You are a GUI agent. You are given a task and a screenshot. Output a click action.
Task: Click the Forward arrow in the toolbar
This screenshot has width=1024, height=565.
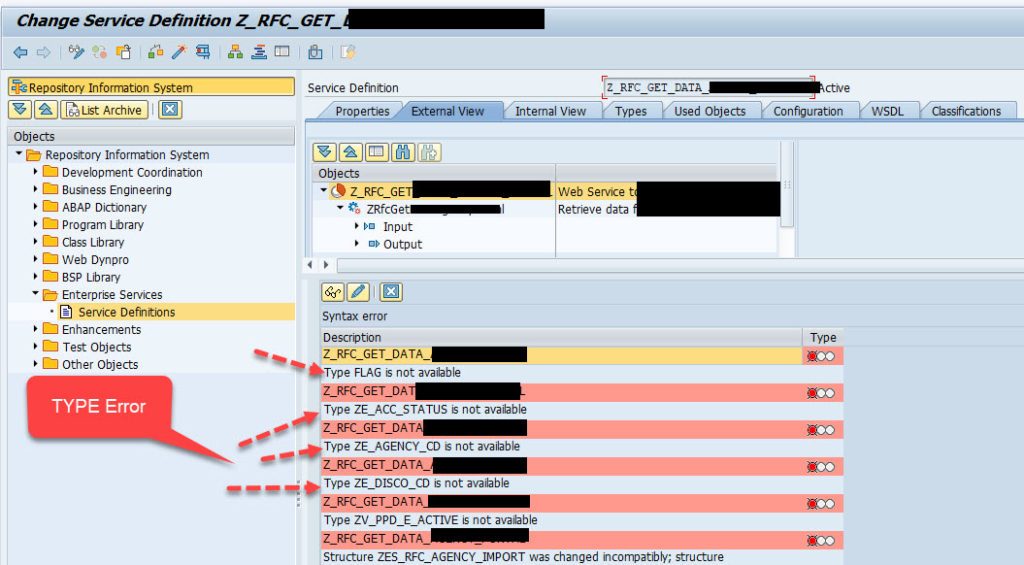click(43, 52)
